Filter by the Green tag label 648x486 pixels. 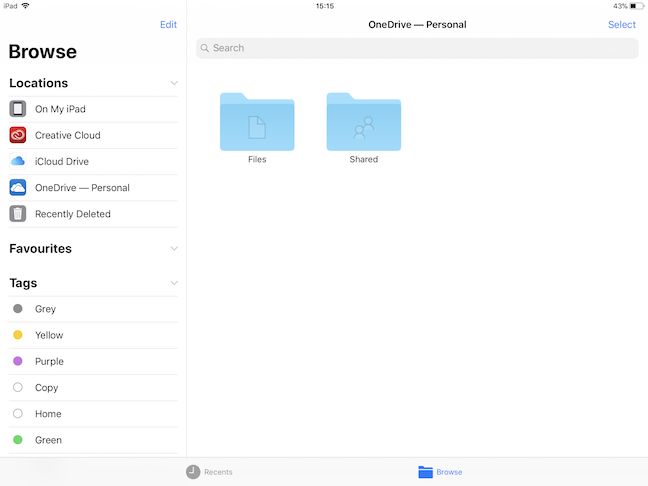point(48,440)
